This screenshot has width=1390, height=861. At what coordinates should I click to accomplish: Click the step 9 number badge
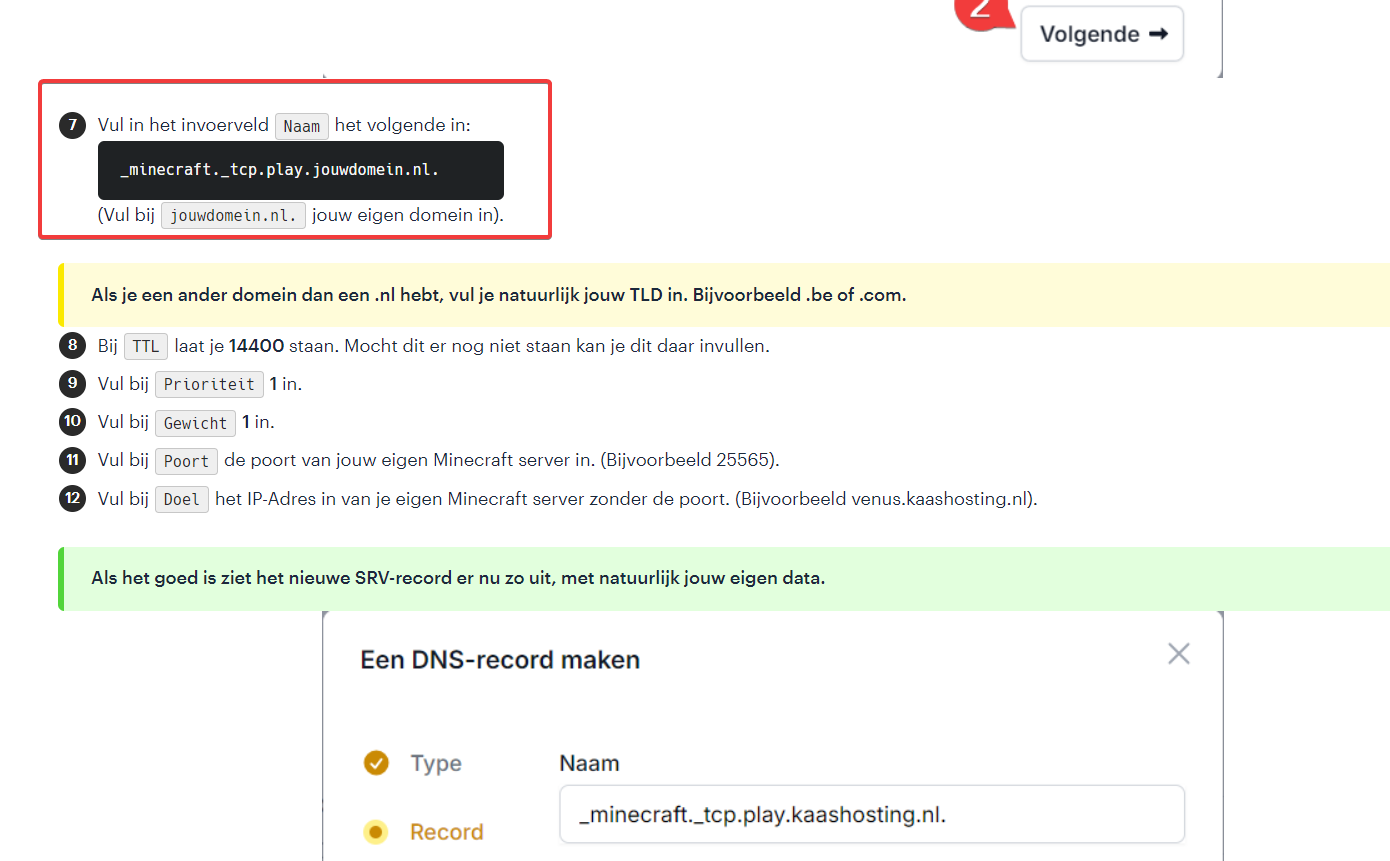pos(72,384)
